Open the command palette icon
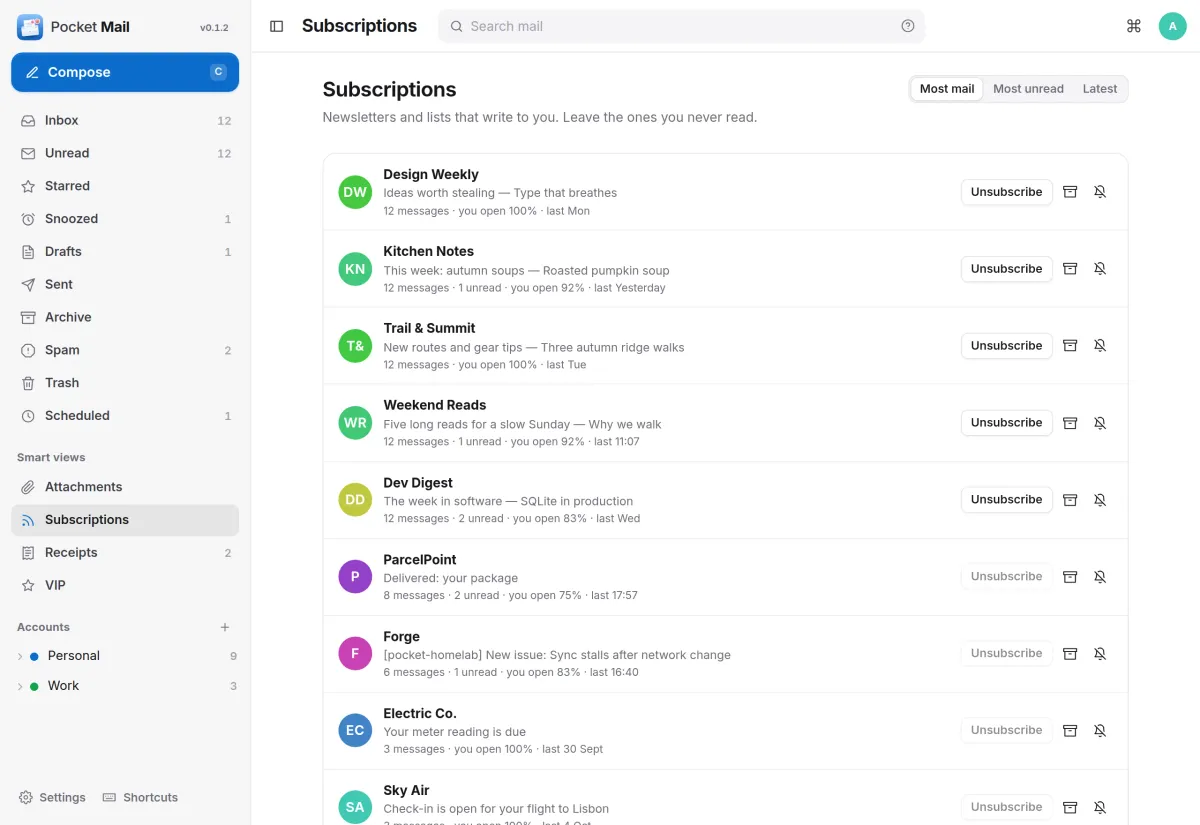This screenshot has height=825, width=1200. pos(1134,26)
